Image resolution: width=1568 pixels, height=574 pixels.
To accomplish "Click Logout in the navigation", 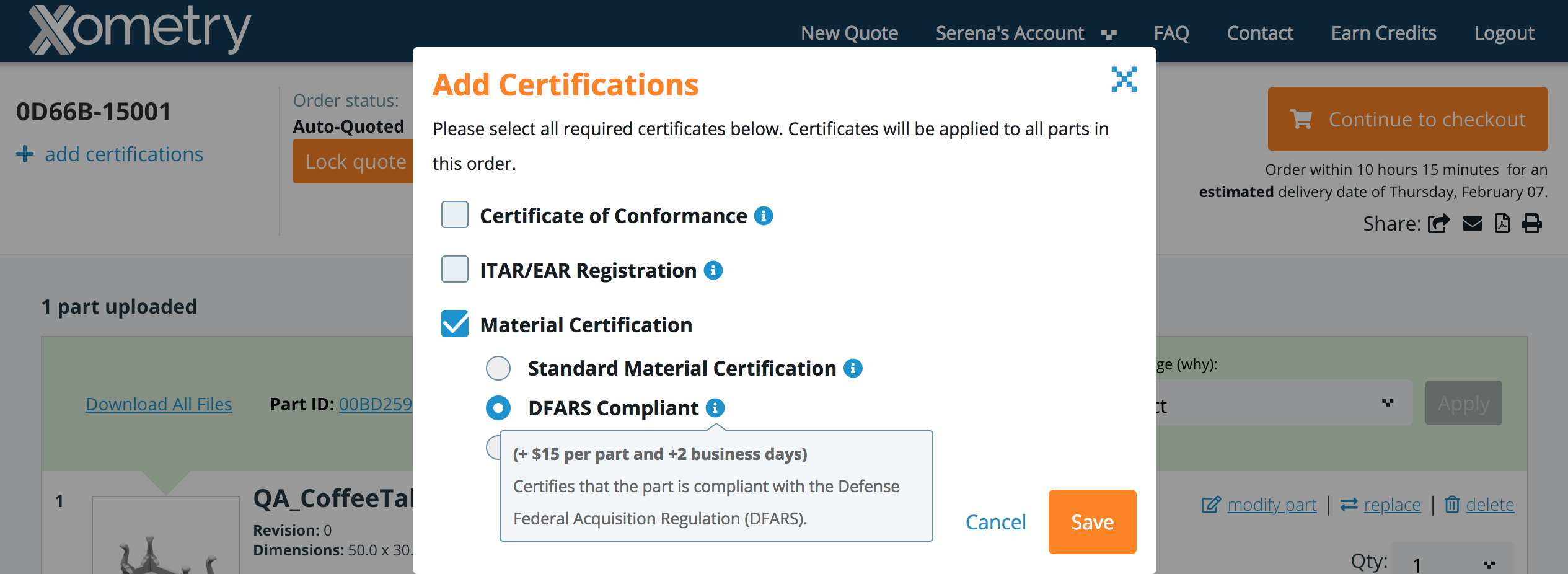I will 1504,33.
